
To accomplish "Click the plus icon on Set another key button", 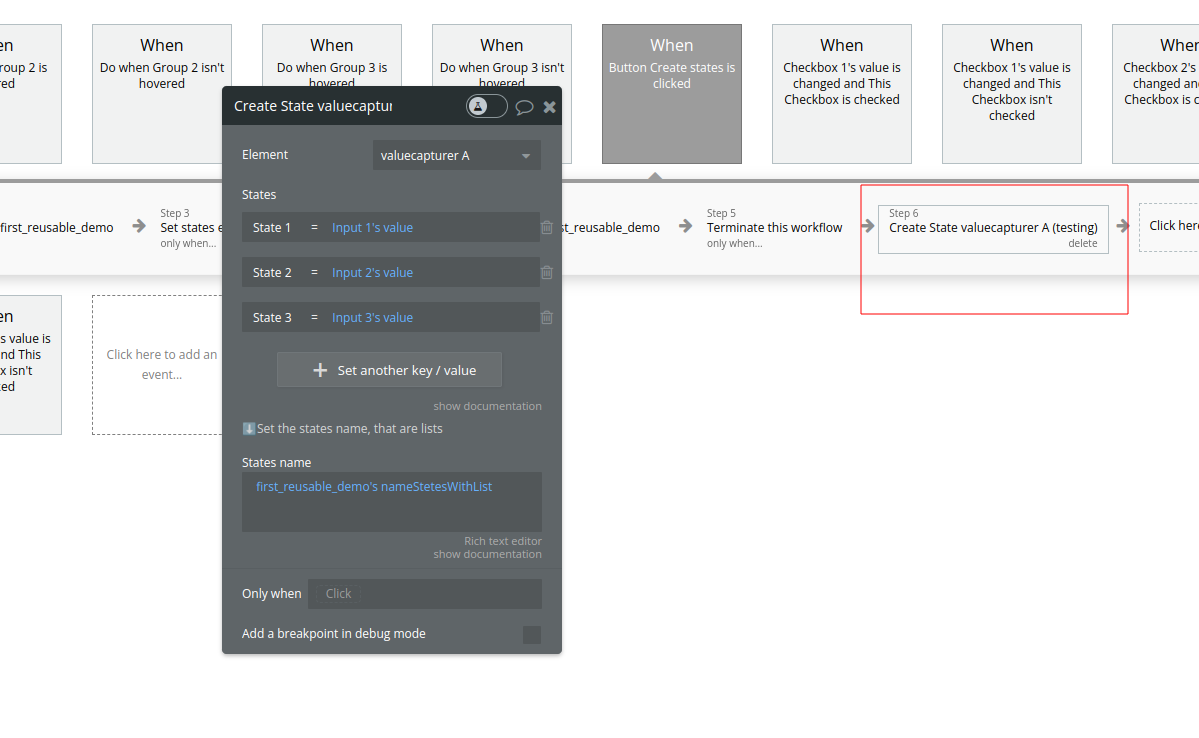I will click(x=320, y=370).
